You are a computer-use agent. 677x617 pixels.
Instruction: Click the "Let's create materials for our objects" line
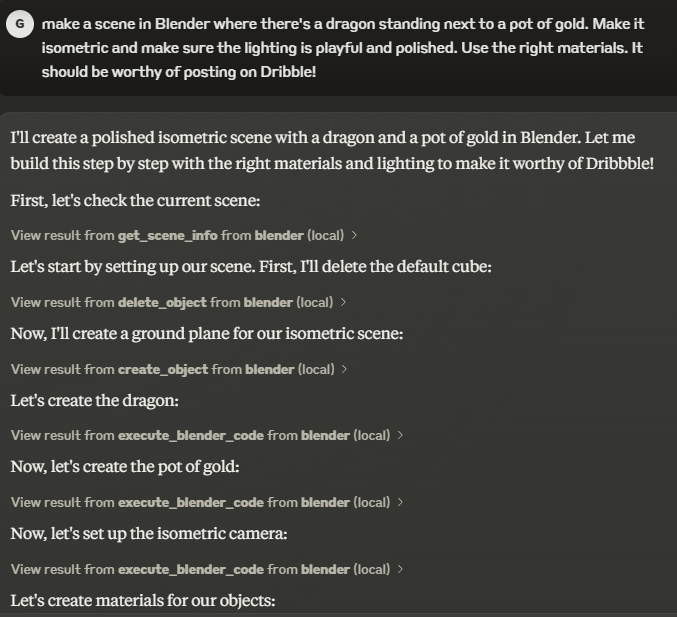click(x=142, y=600)
